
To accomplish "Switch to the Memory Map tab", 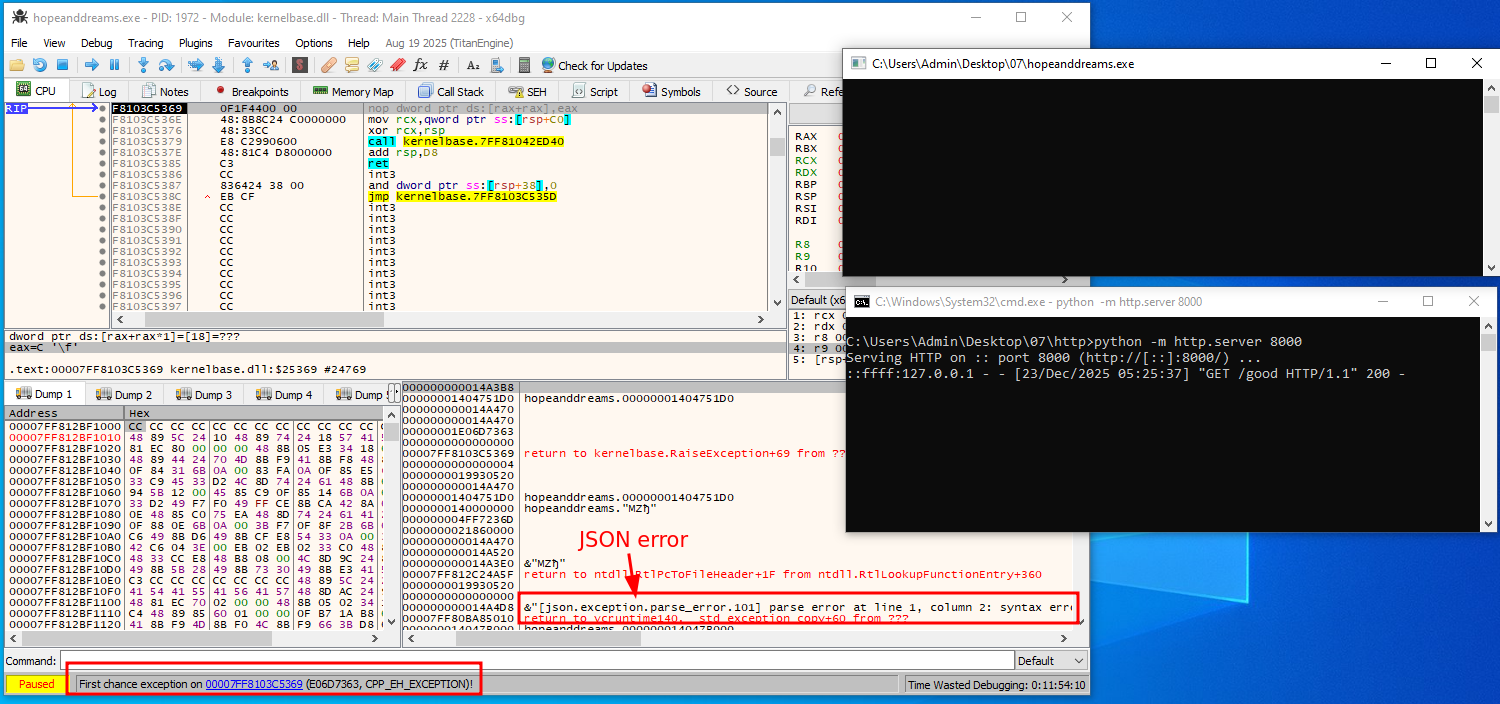I will pyautogui.click(x=354, y=91).
